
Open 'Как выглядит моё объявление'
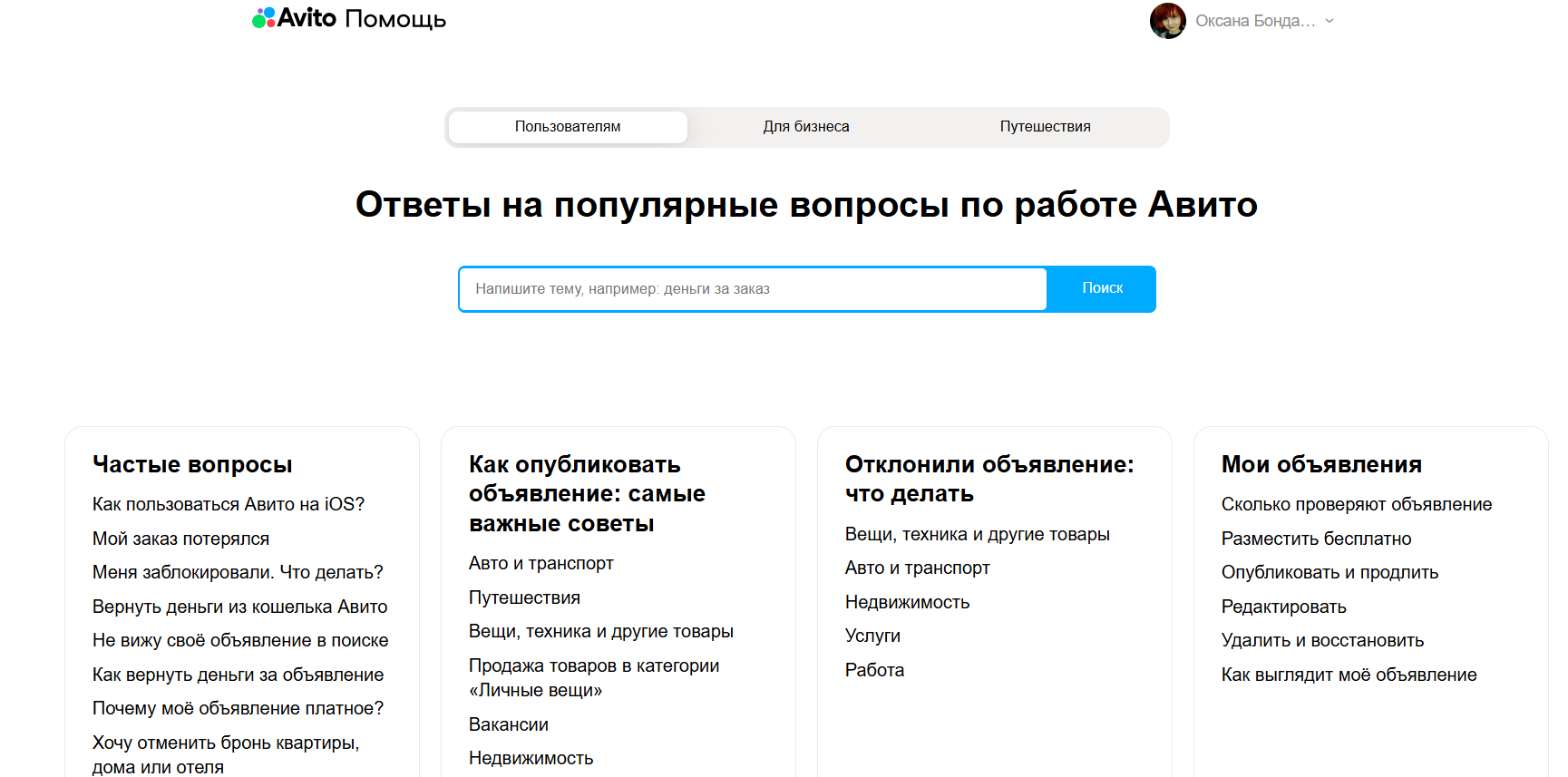click(1349, 675)
